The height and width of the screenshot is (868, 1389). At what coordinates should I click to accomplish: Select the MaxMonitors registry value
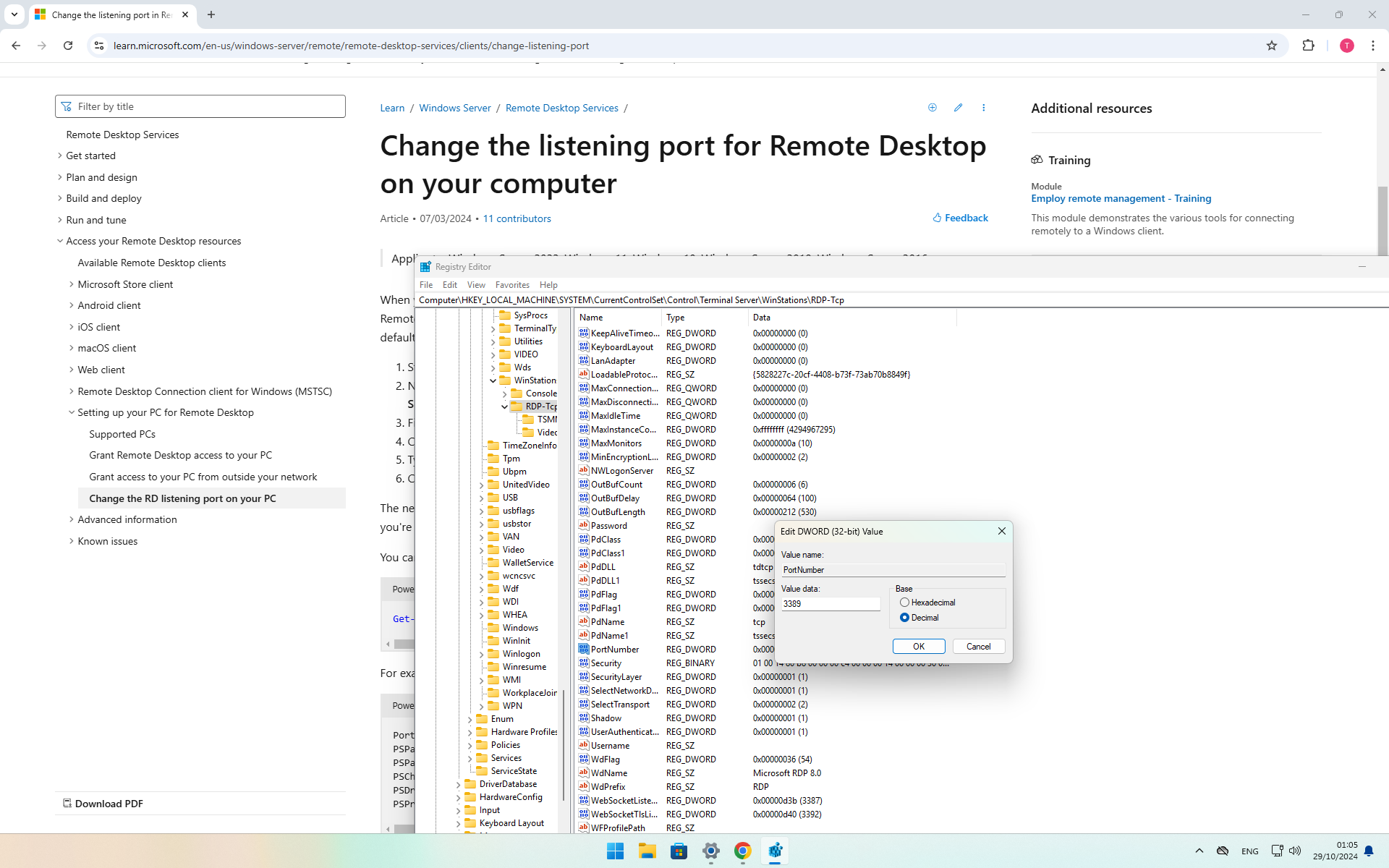[x=616, y=443]
